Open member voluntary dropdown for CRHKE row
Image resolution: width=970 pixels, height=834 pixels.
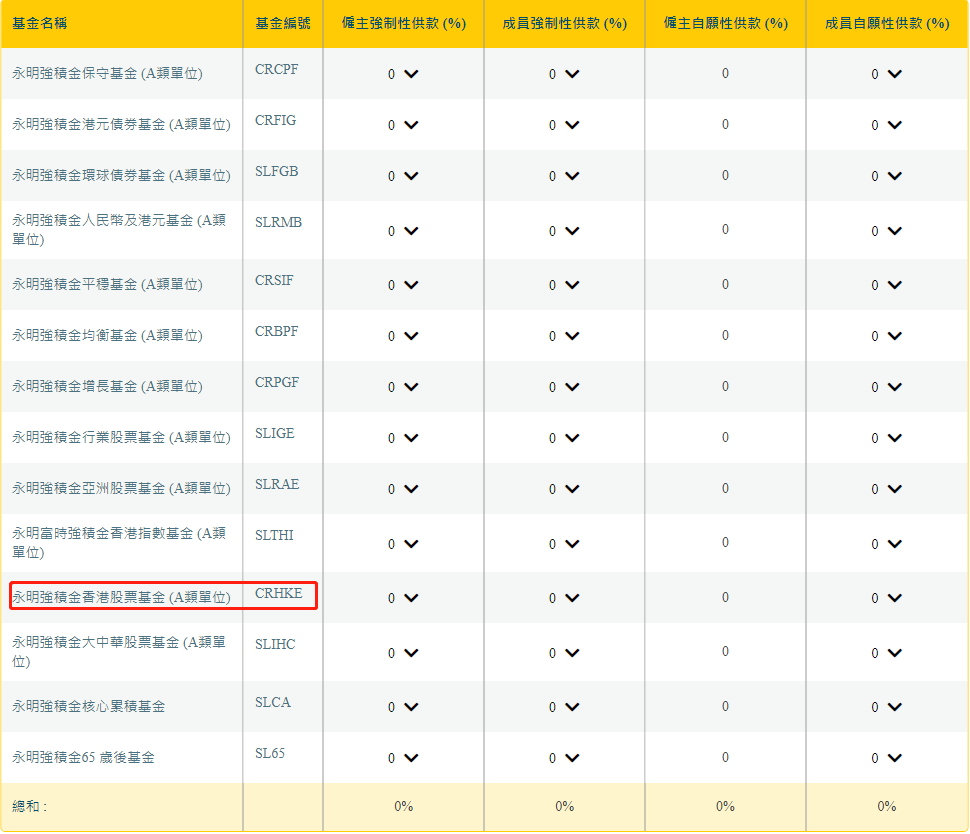pyautogui.click(x=886, y=598)
